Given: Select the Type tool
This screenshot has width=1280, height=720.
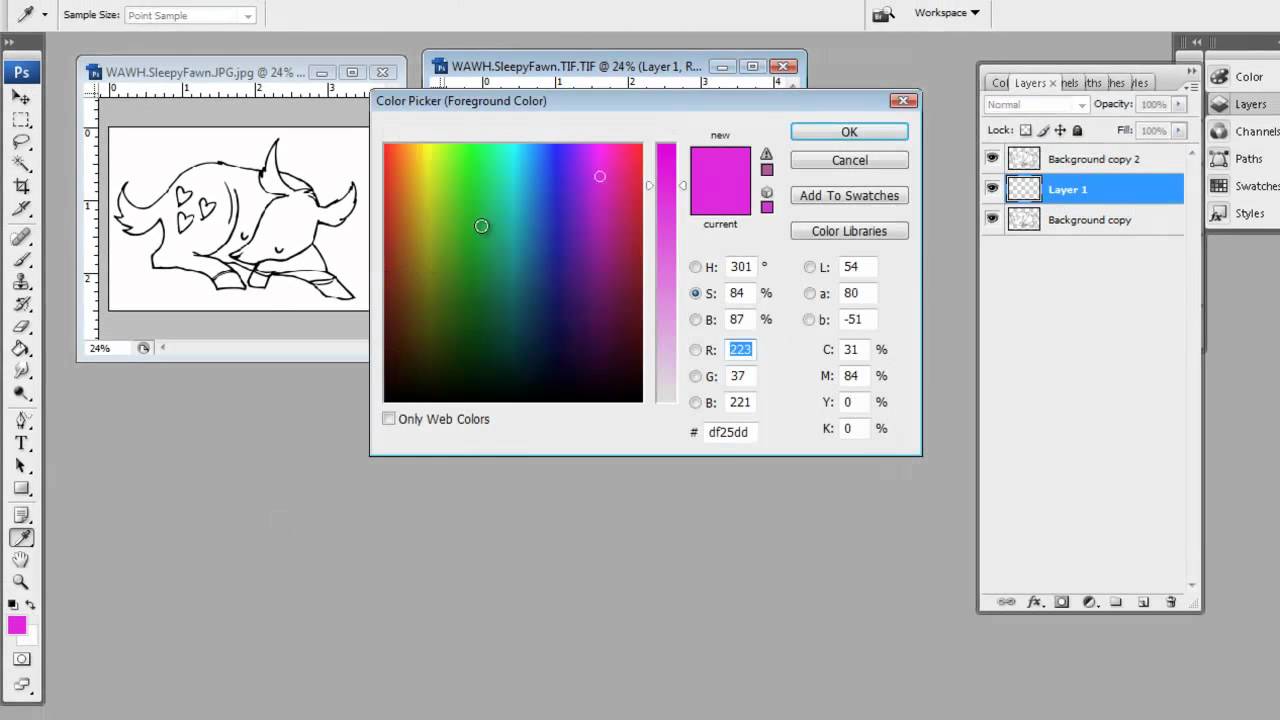Looking at the screenshot, I should tap(21, 443).
